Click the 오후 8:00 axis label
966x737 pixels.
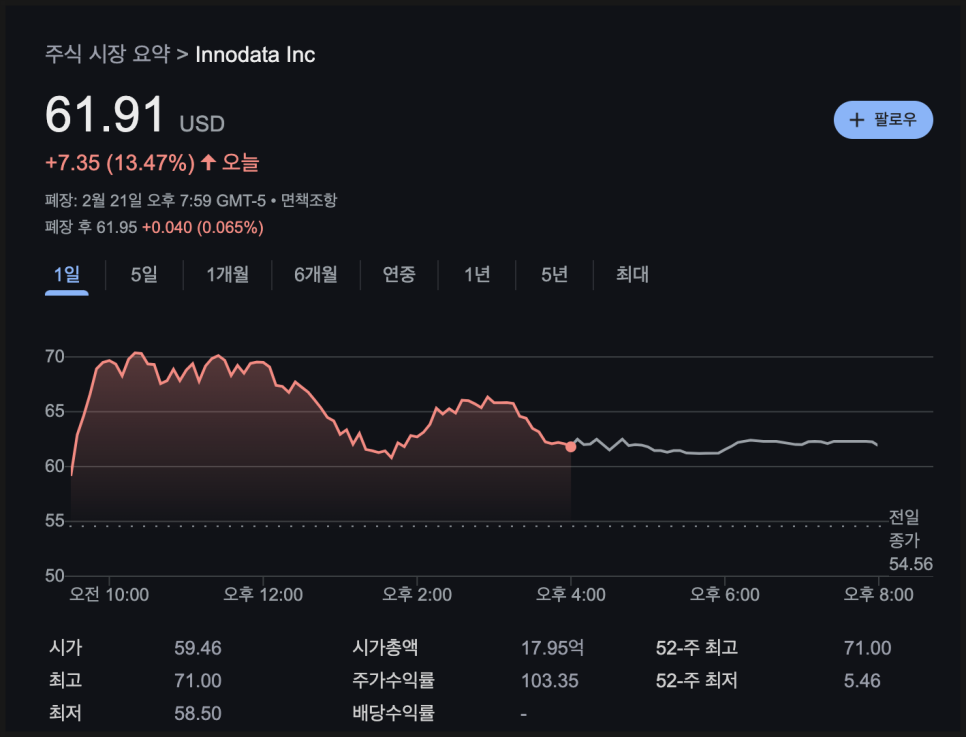[x=879, y=595]
